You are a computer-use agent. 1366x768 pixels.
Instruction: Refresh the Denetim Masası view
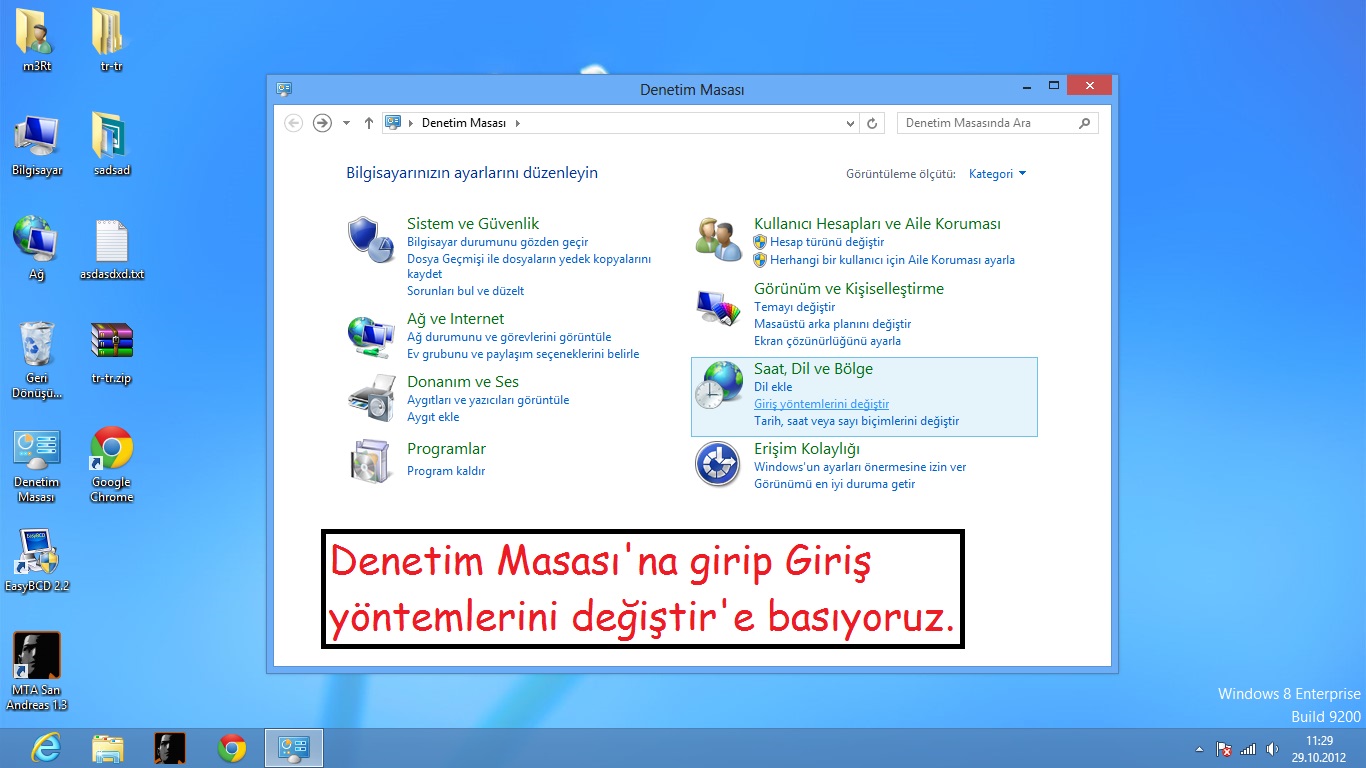pos(872,123)
